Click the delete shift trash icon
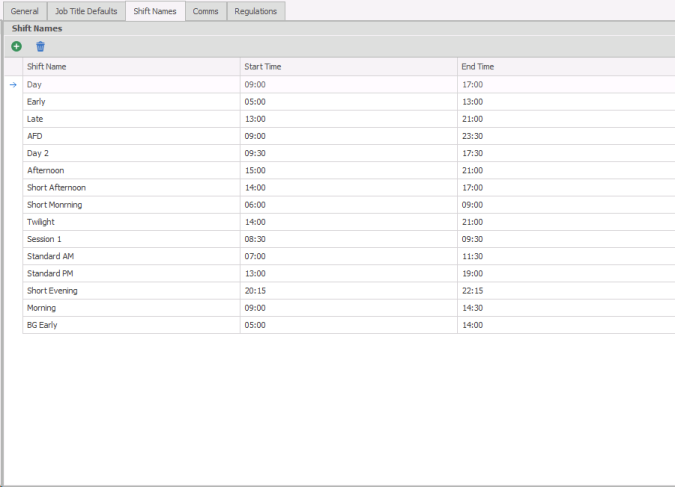 coord(41,47)
